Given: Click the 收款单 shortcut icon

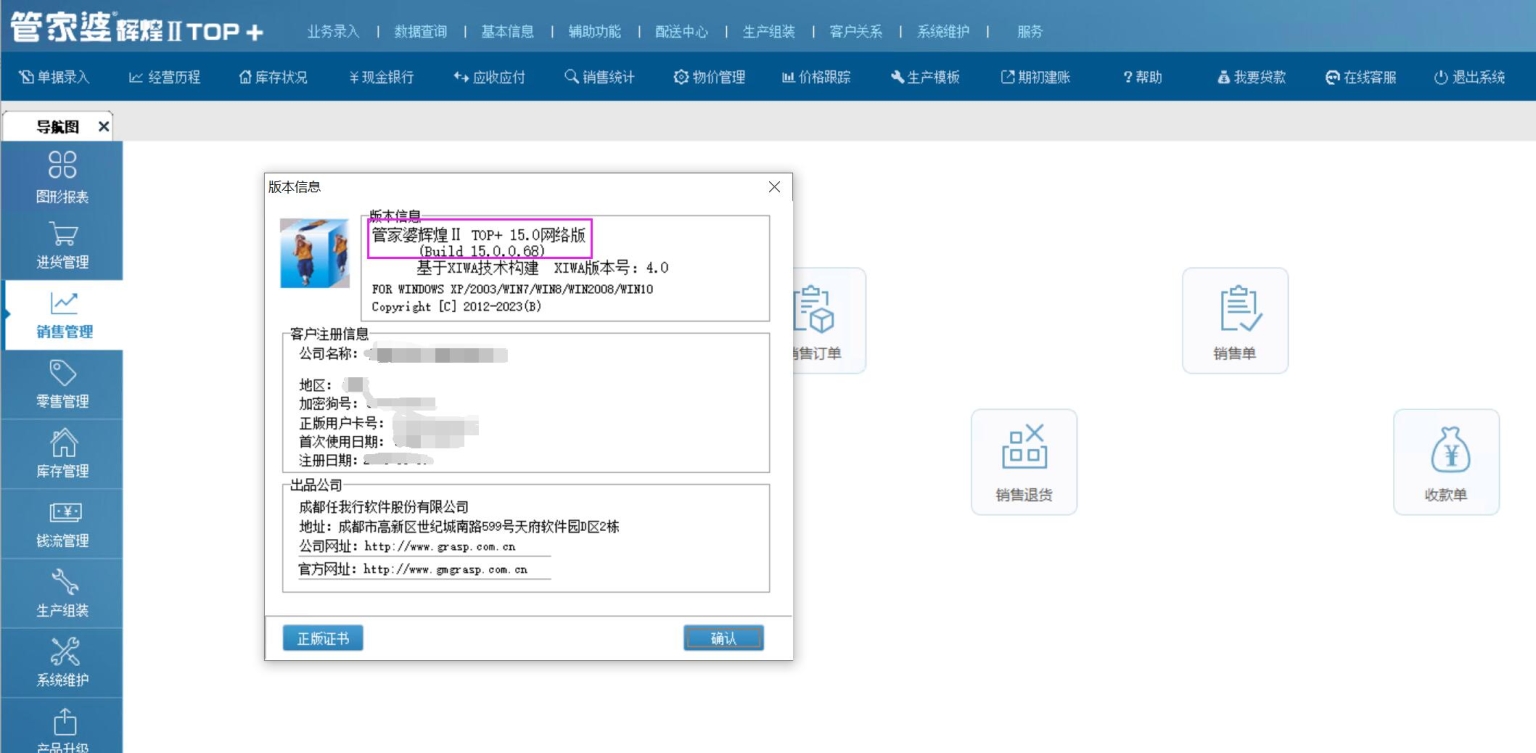Looking at the screenshot, I should (1446, 462).
